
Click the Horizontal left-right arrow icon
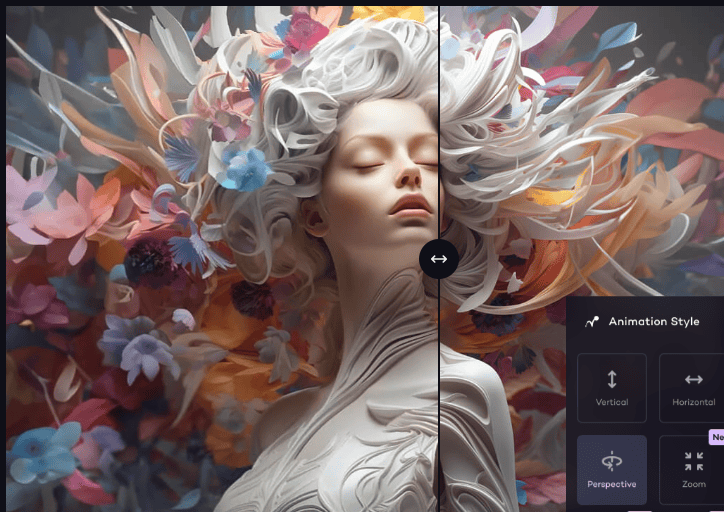694,379
